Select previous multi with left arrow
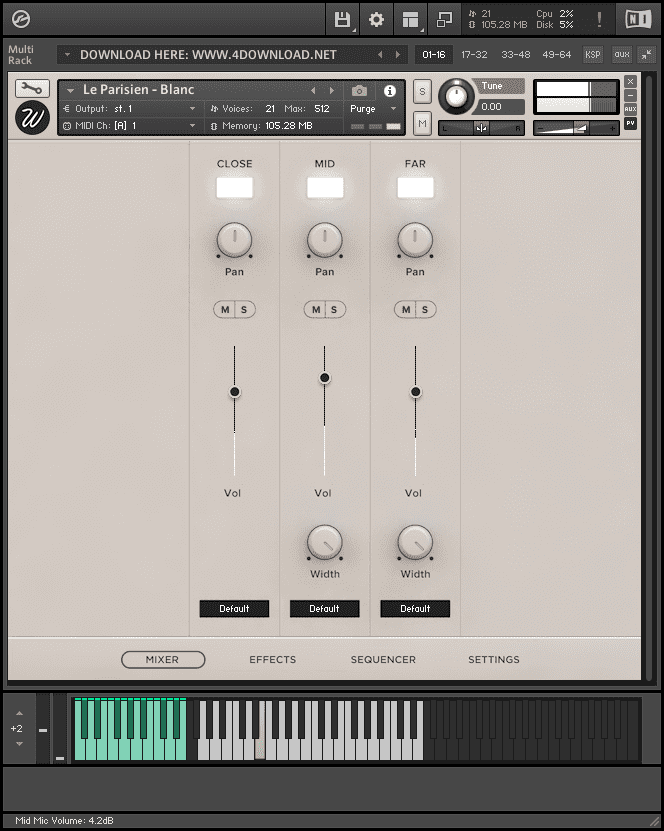 (x=380, y=55)
